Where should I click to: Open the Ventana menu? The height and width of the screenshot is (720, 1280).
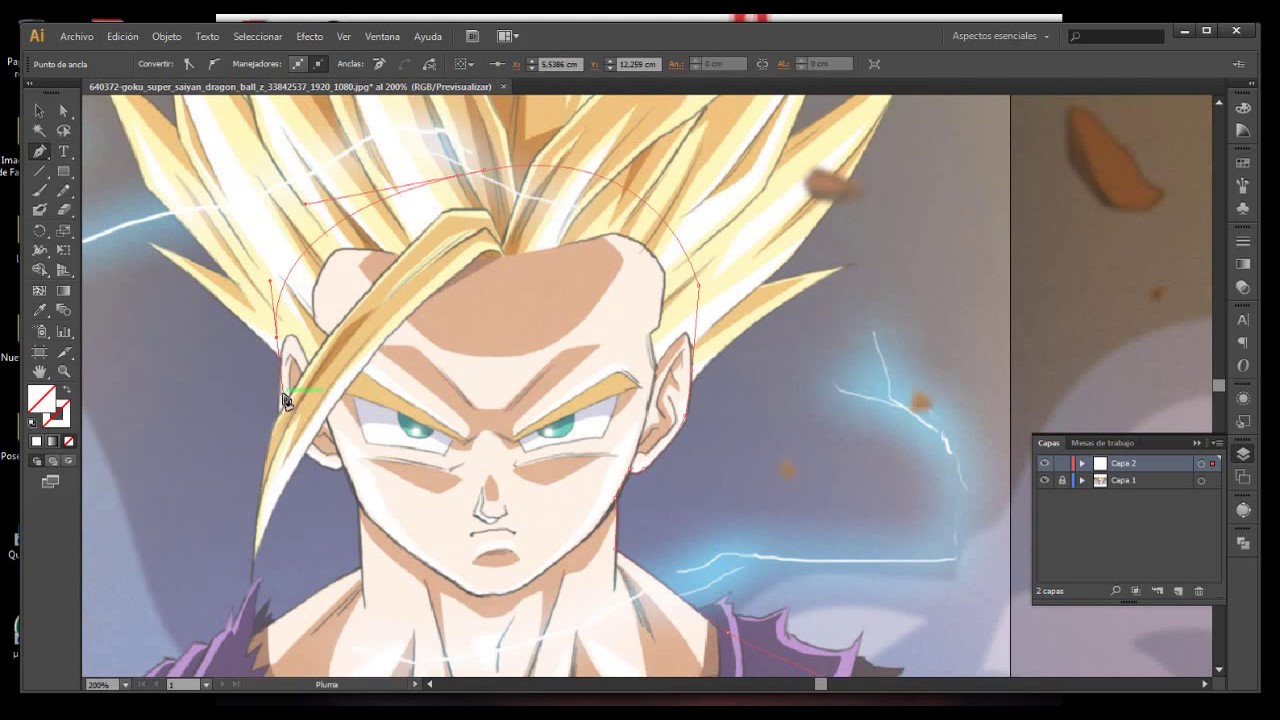click(x=382, y=36)
